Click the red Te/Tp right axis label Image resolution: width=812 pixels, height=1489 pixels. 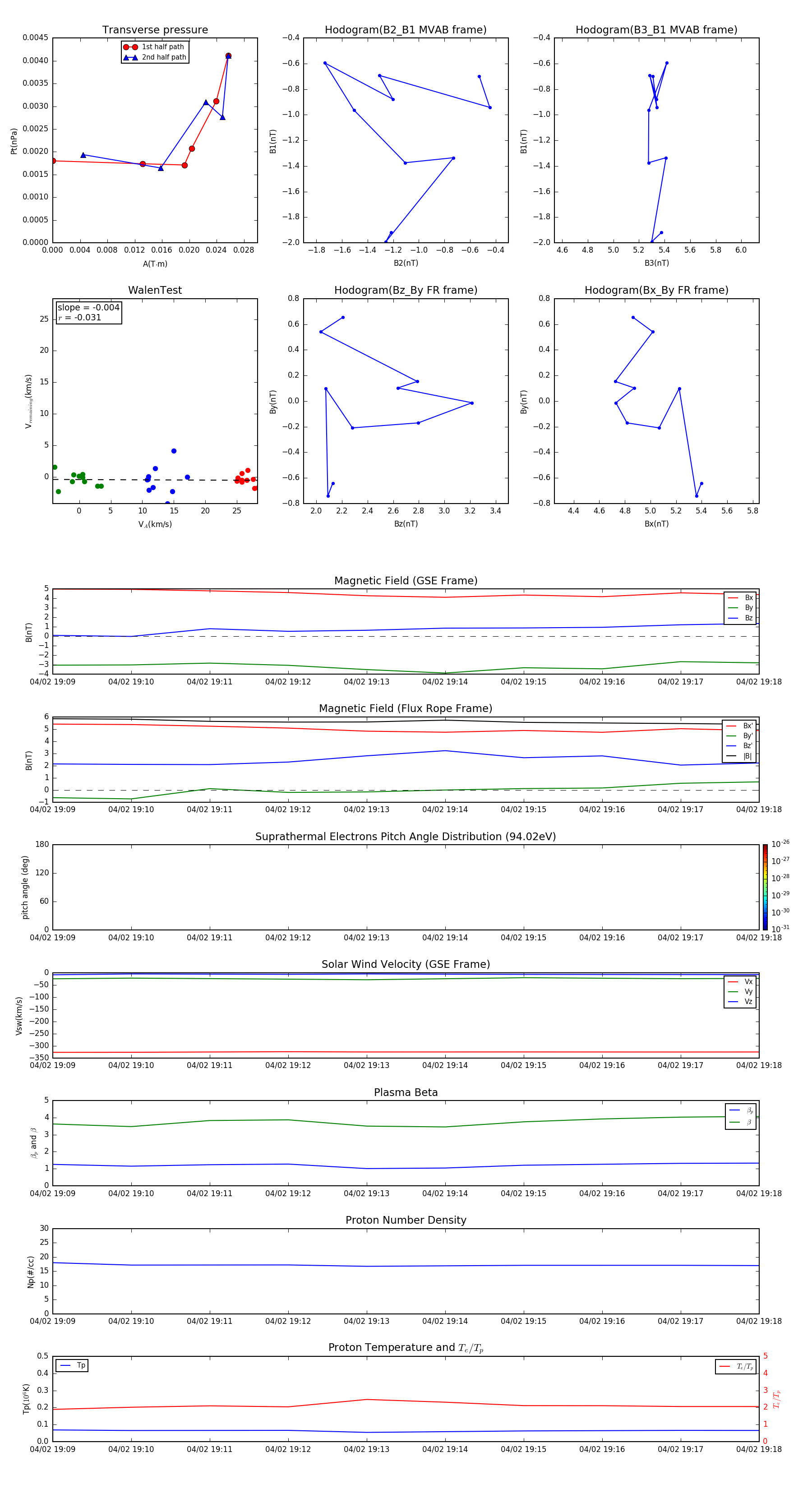click(776, 1399)
